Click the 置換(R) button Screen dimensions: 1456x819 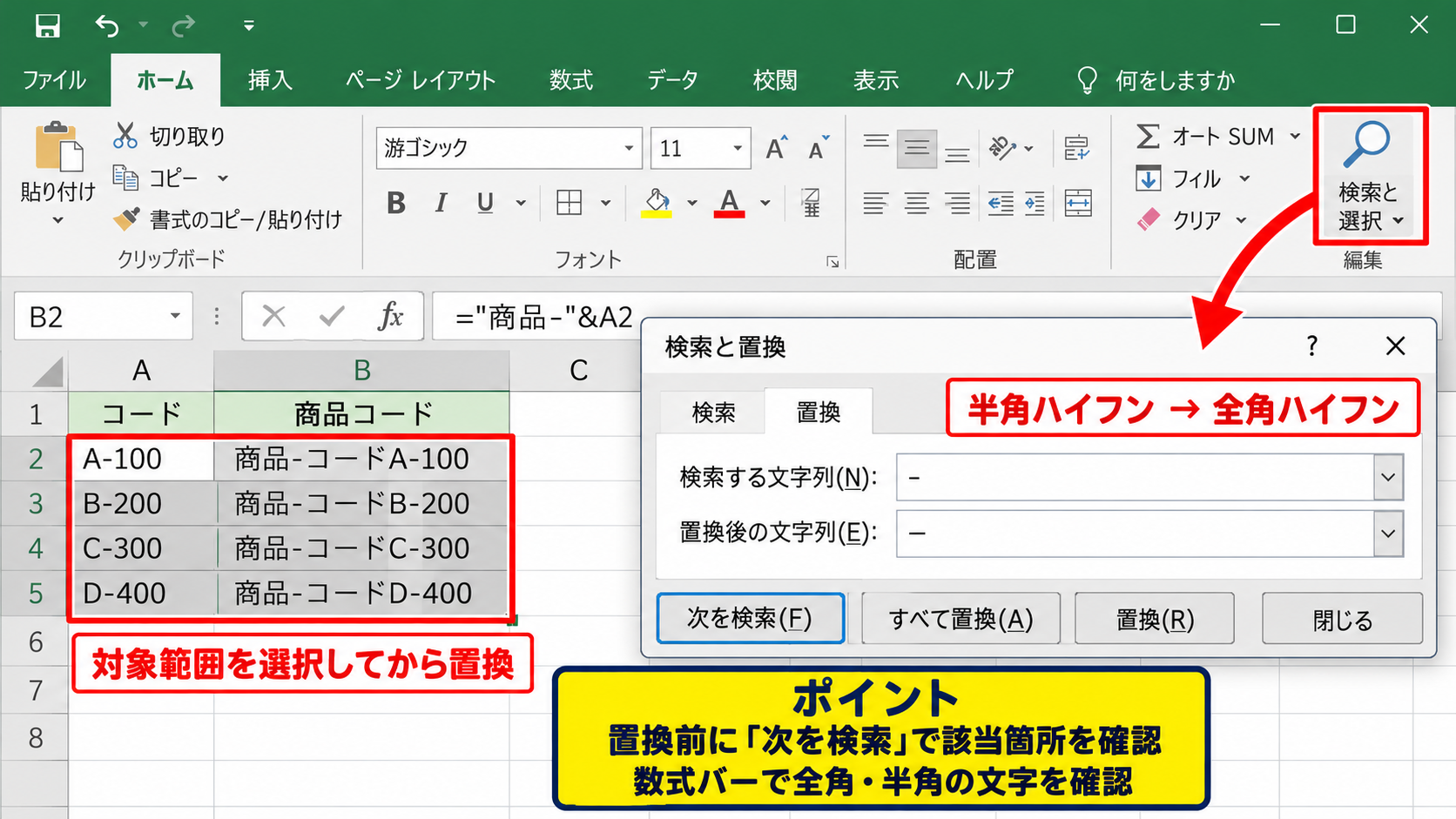[x=1155, y=619]
